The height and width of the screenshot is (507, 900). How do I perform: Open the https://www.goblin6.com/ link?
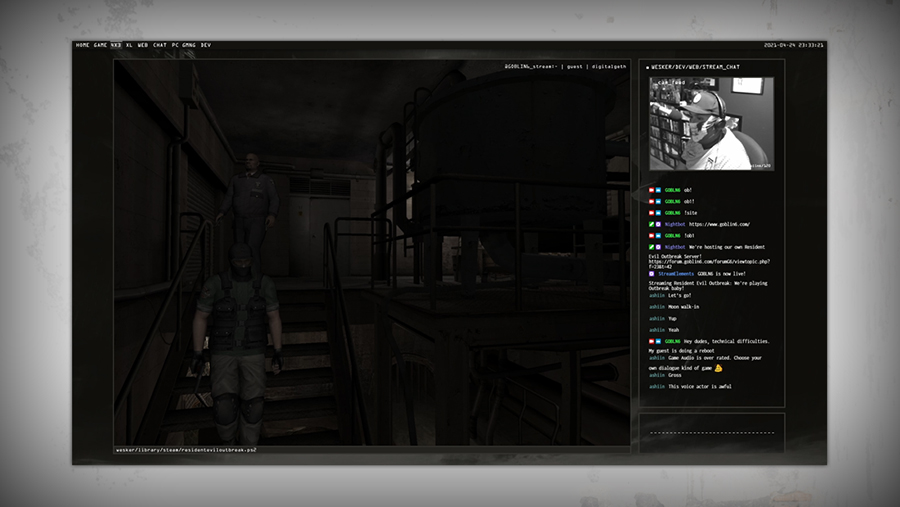click(x=719, y=225)
